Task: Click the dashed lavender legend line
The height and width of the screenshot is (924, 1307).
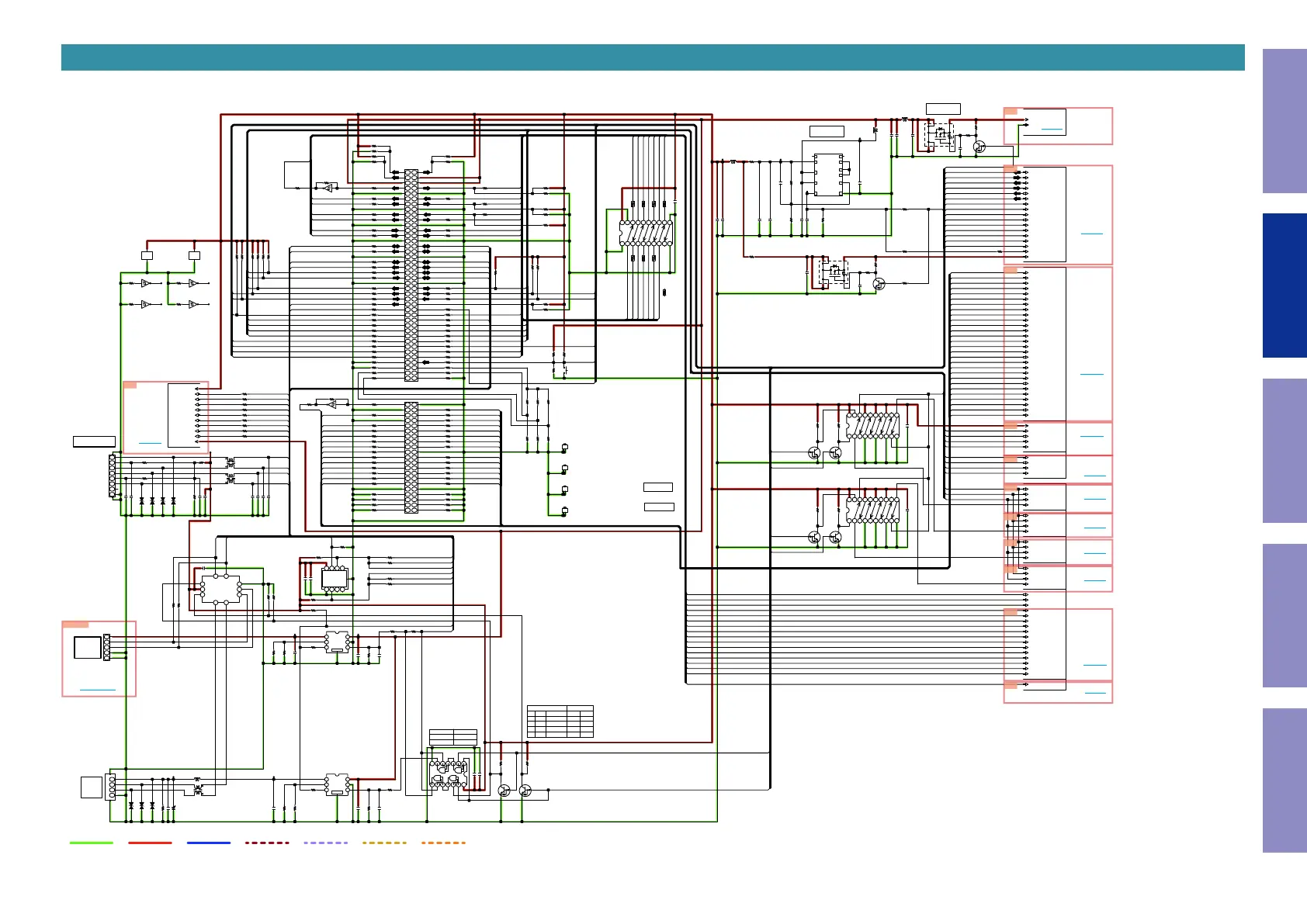Action: [x=326, y=843]
